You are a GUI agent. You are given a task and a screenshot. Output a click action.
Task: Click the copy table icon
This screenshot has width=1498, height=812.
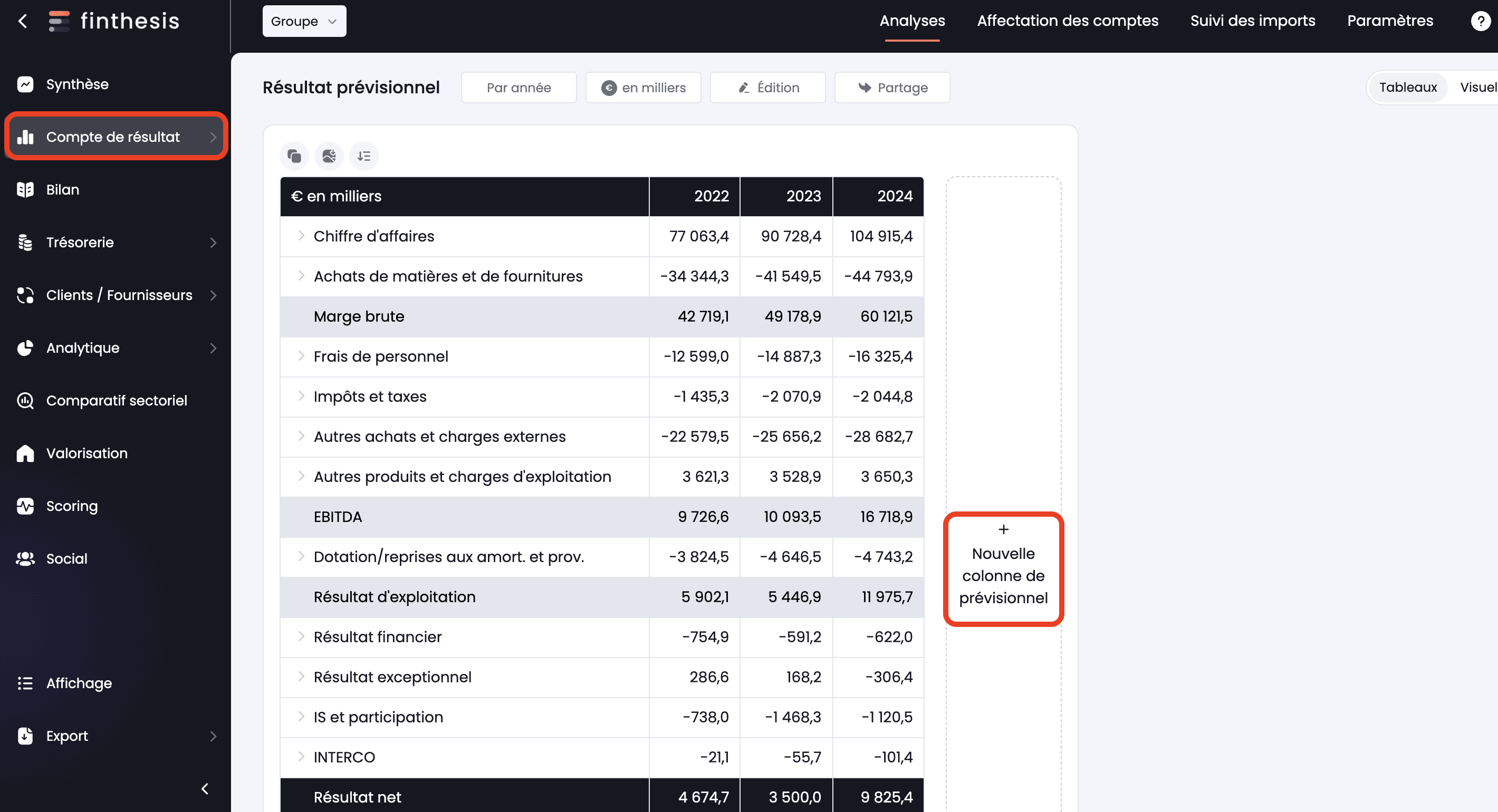pos(294,156)
